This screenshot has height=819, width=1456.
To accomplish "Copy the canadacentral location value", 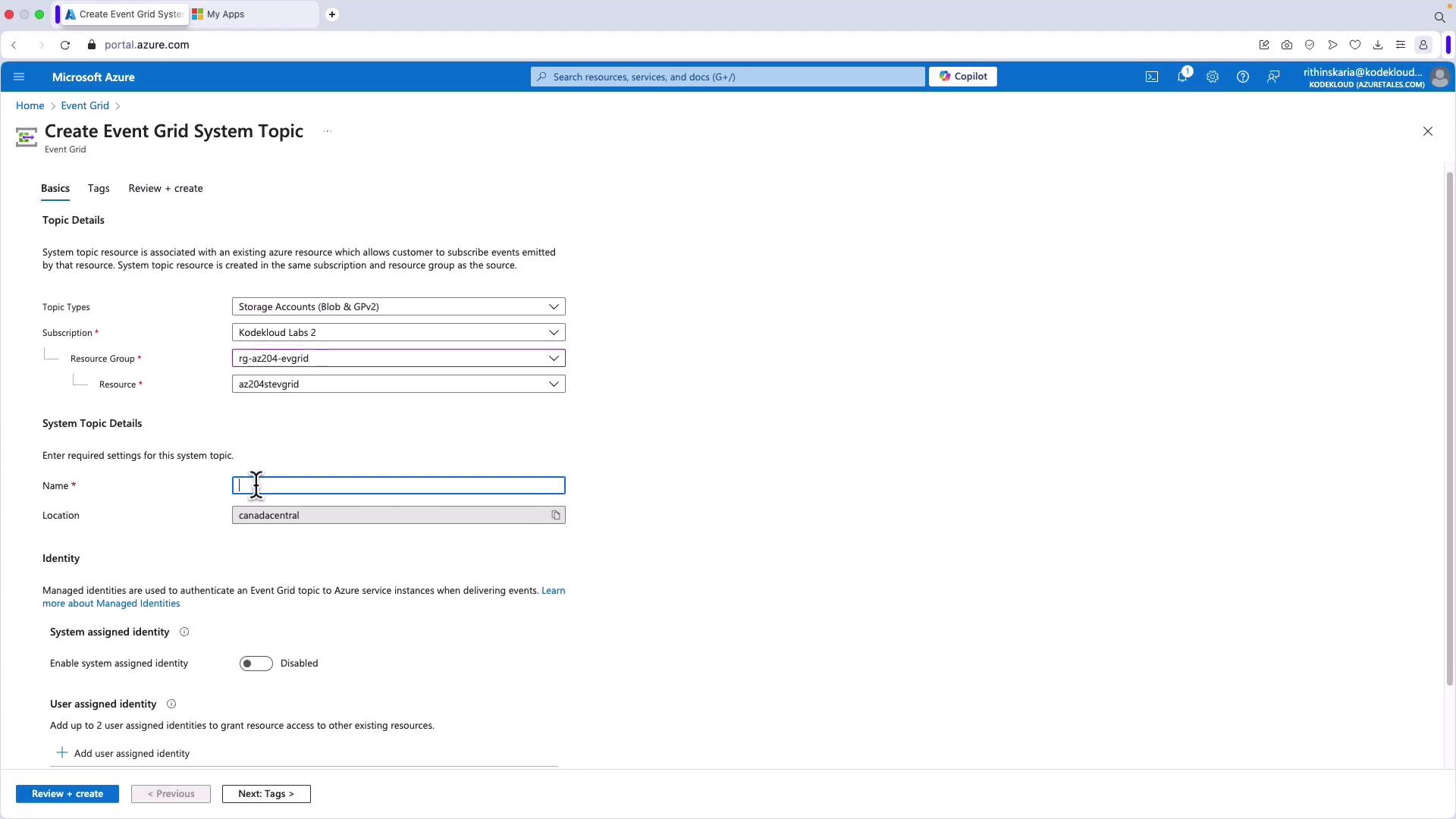I will coord(556,516).
